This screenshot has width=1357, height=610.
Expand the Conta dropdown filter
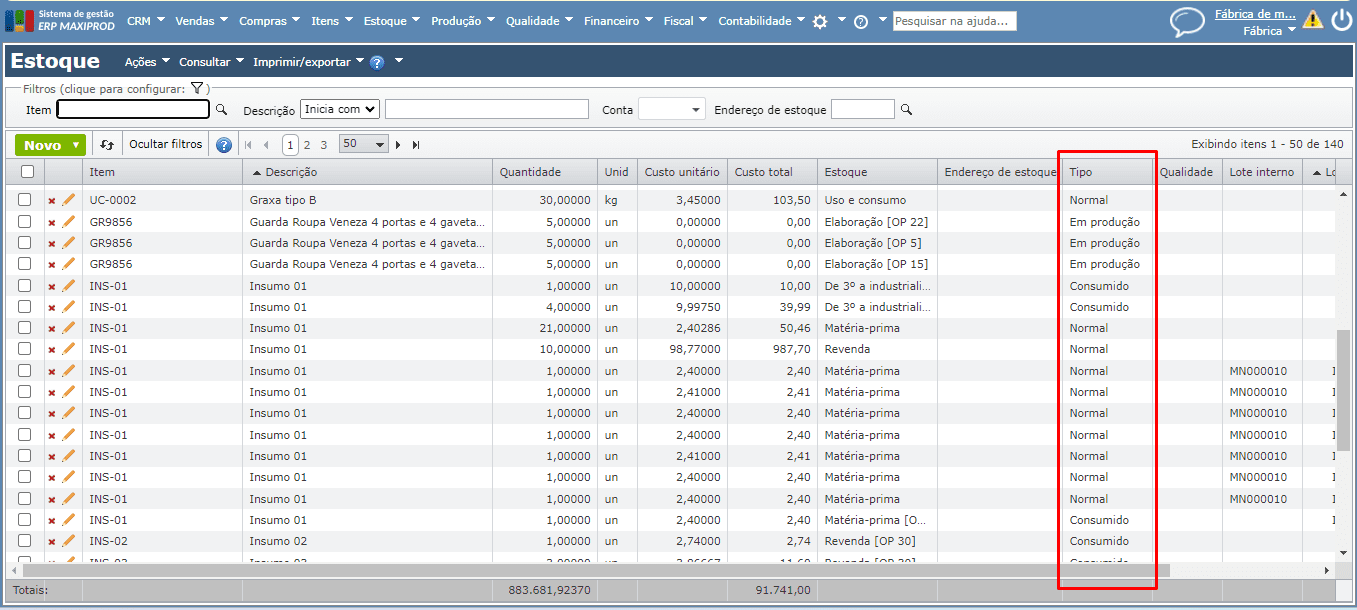tap(671, 110)
